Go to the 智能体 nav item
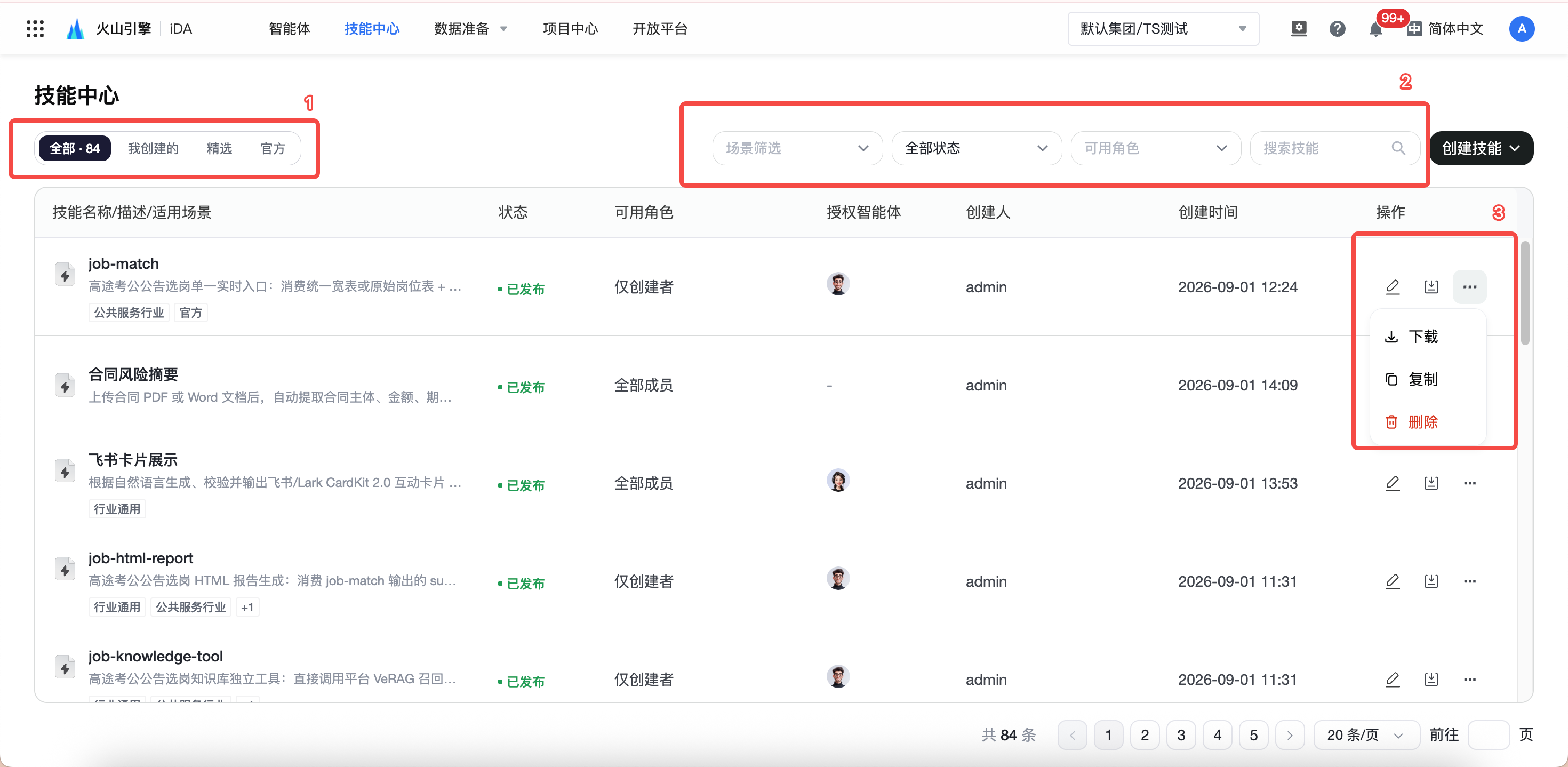Image resolution: width=1568 pixels, height=767 pixels. (x=289, y=29)
